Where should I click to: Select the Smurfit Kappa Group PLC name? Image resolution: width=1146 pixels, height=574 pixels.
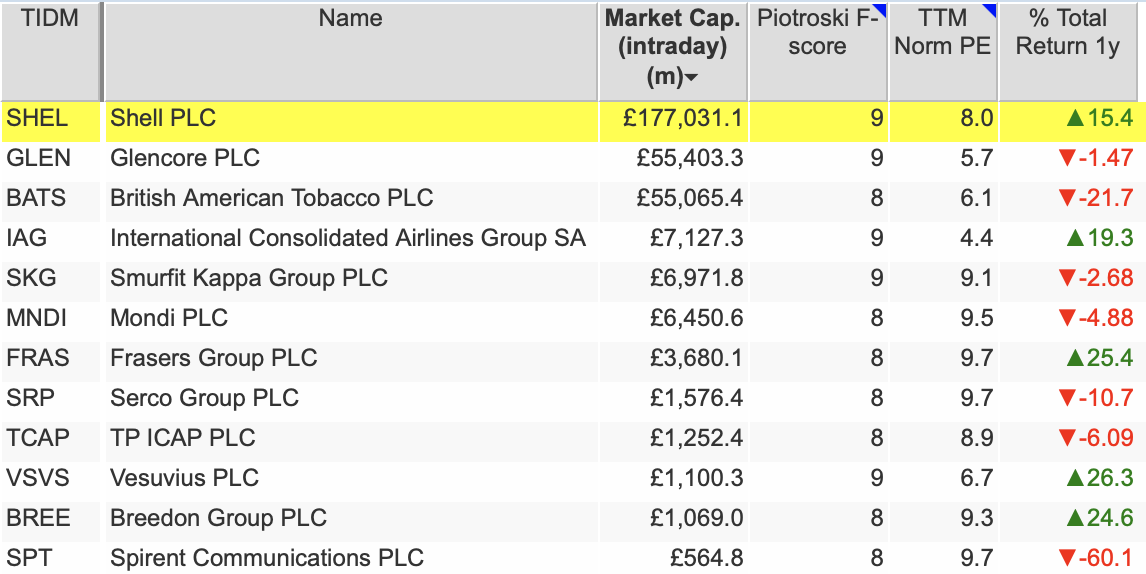[248, 278]
